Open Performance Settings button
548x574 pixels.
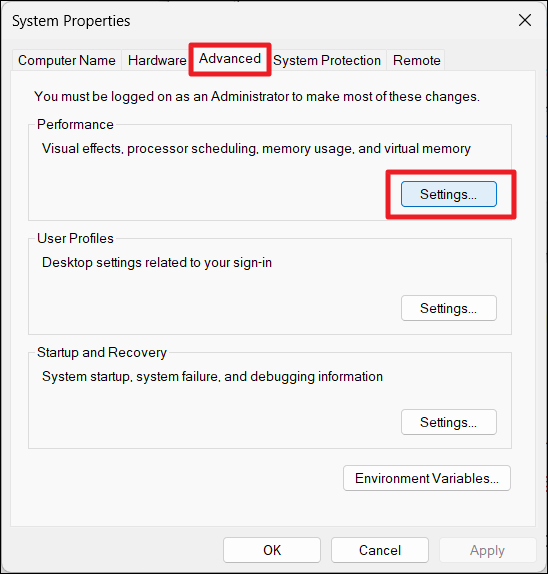point(449,194)
